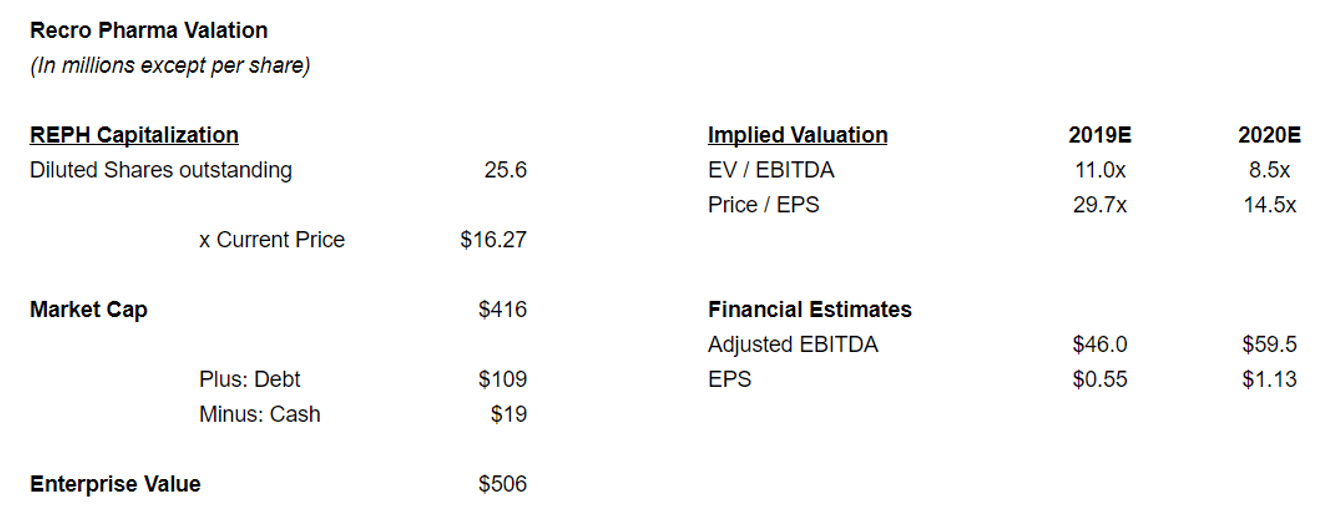This screenshot has height=516, width=1335.
Task: Select the 2019E column header
Action: [1100, 135]
